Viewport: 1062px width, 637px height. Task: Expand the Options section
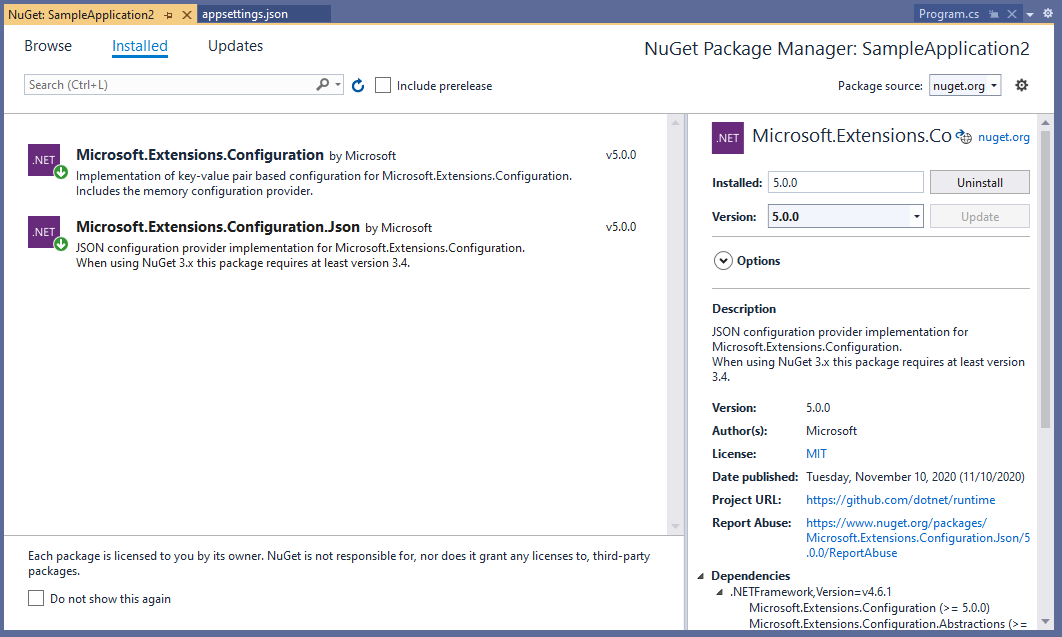click(x=723, y=261)
